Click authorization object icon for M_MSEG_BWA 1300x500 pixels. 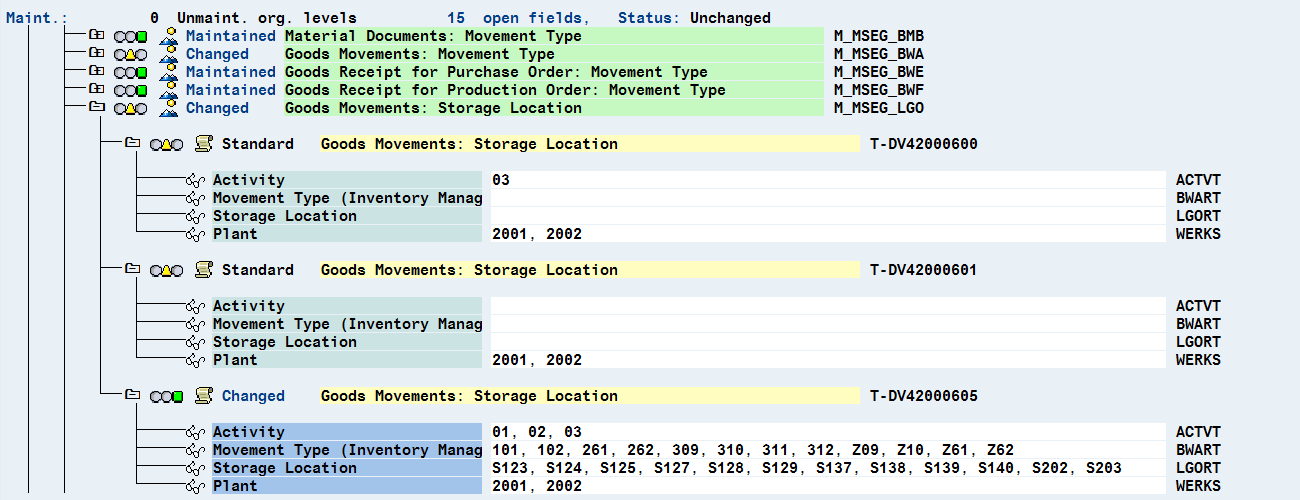click(x=169, y=54)
